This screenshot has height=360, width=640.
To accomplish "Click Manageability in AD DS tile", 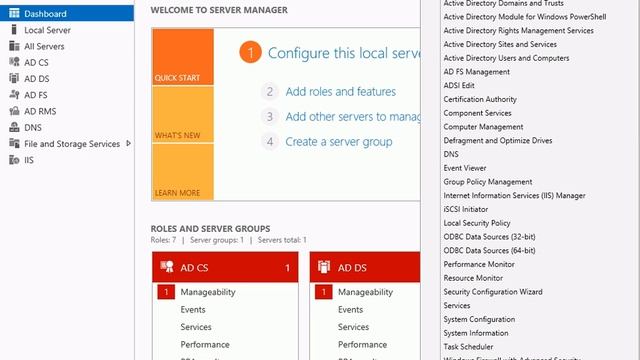I will [365, 292].
